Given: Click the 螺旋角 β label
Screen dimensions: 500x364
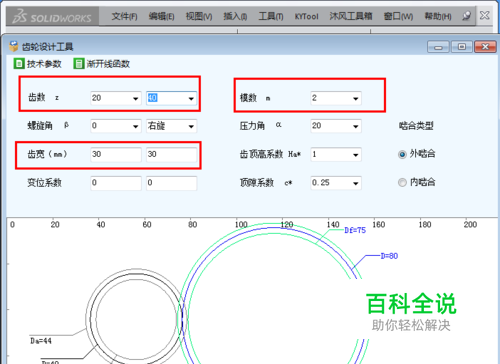Looking at the screenshot, I should tap(48, 125).
